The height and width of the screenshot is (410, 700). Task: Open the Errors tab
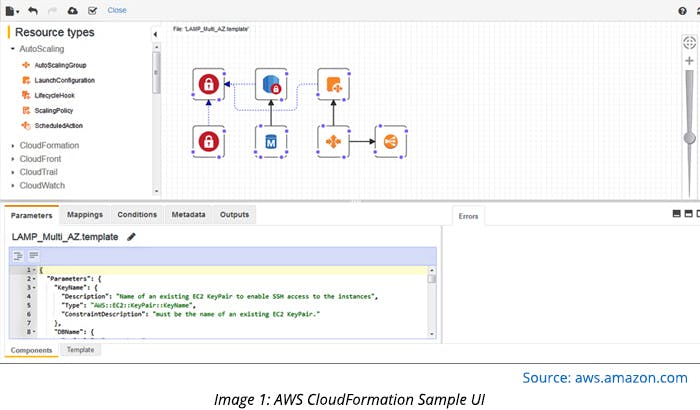pos(468,216)
